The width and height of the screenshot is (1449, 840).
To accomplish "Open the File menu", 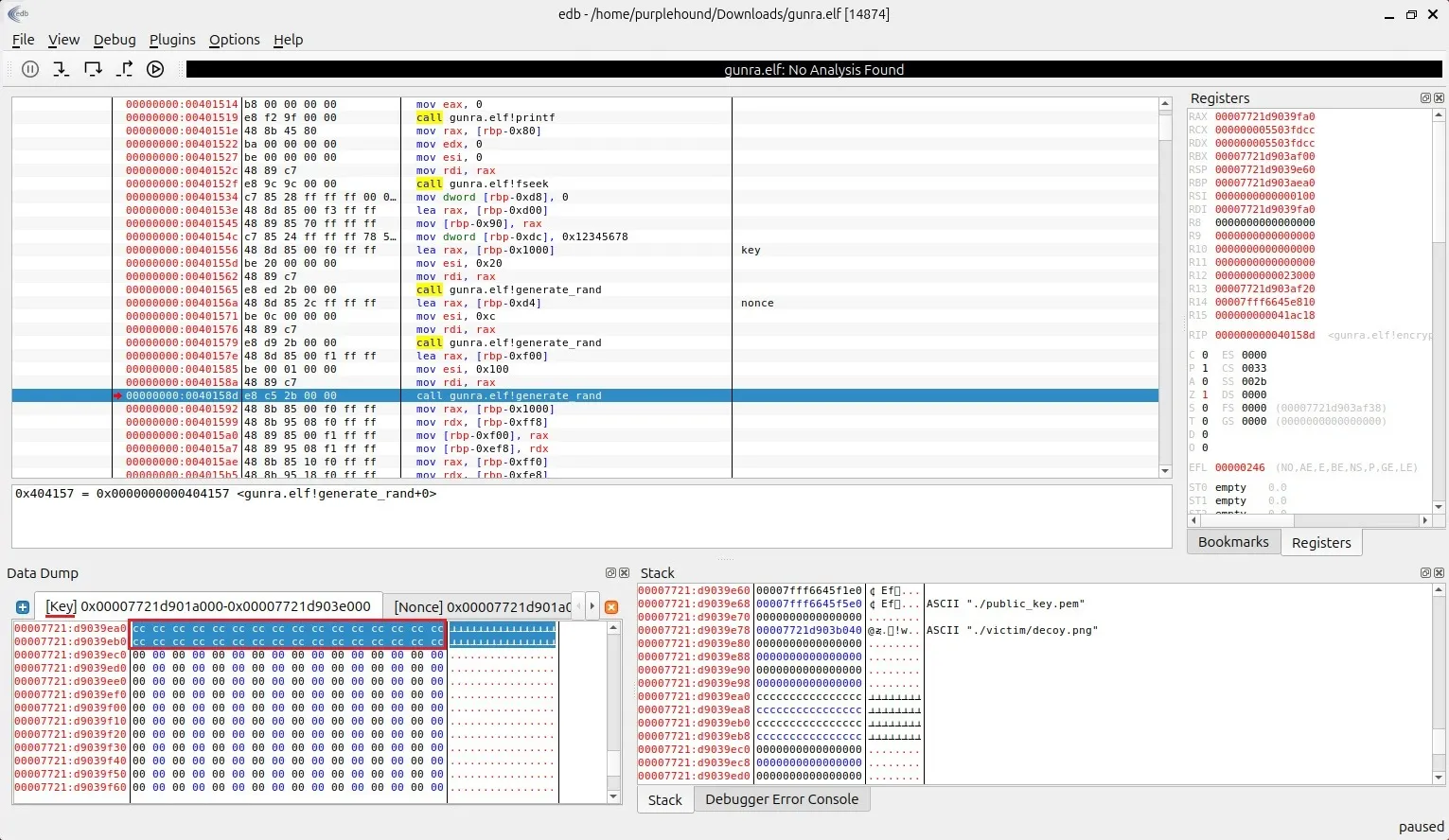I will coord(23,40).
